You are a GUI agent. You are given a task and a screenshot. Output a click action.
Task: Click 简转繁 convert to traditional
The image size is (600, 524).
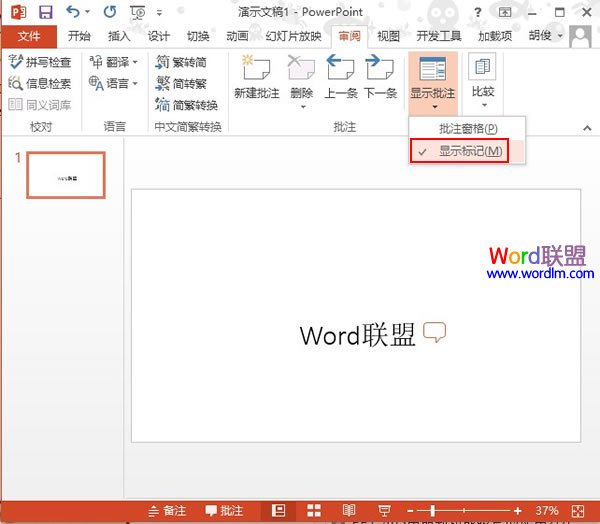point(181,83)
